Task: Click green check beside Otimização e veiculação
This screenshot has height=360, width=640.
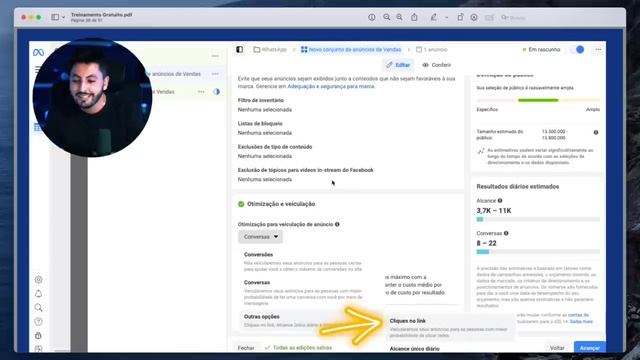Action: coord(241,204)
